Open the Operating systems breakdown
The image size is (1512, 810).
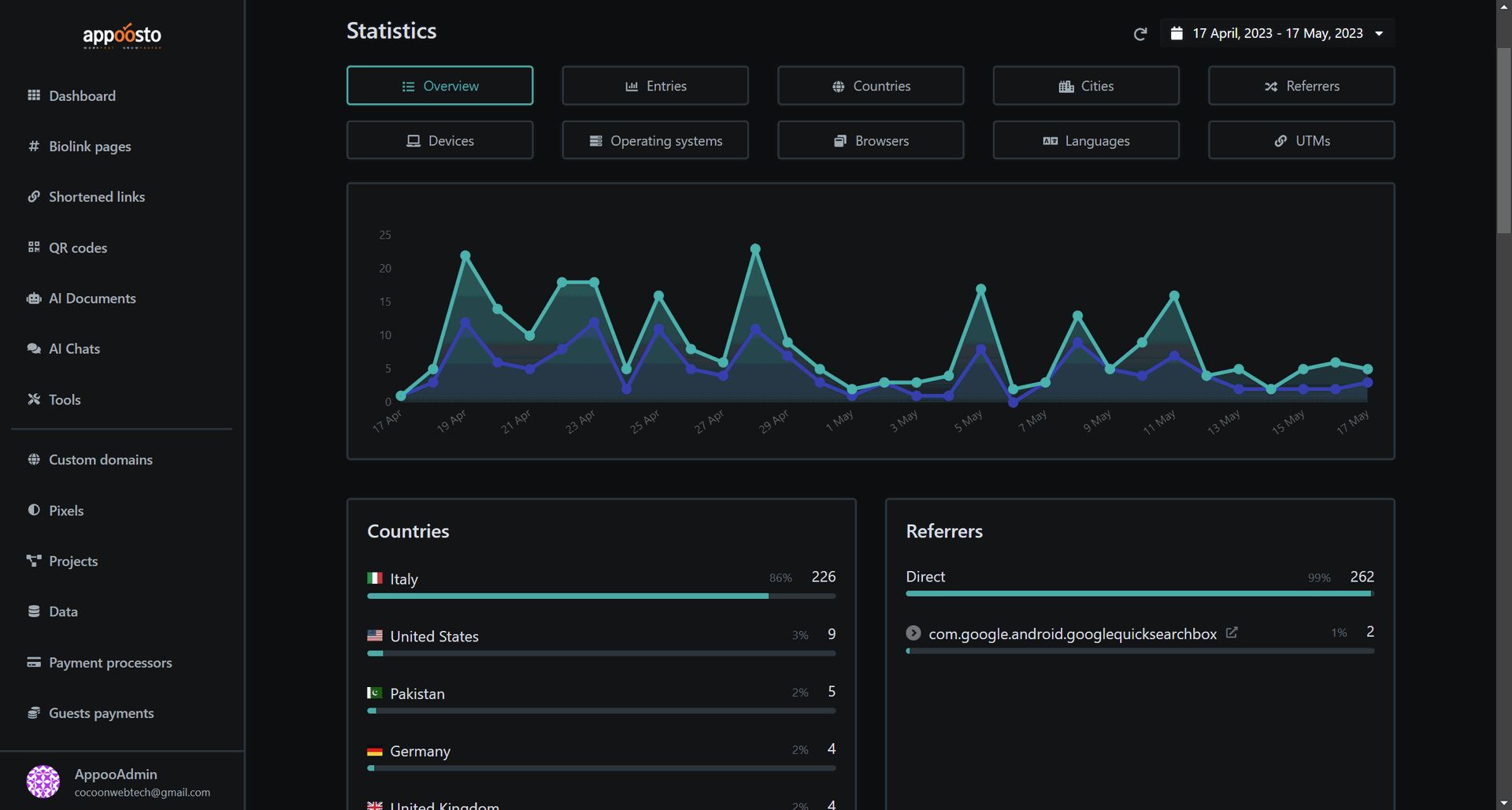pyautogui.click(x=655, y=140)
